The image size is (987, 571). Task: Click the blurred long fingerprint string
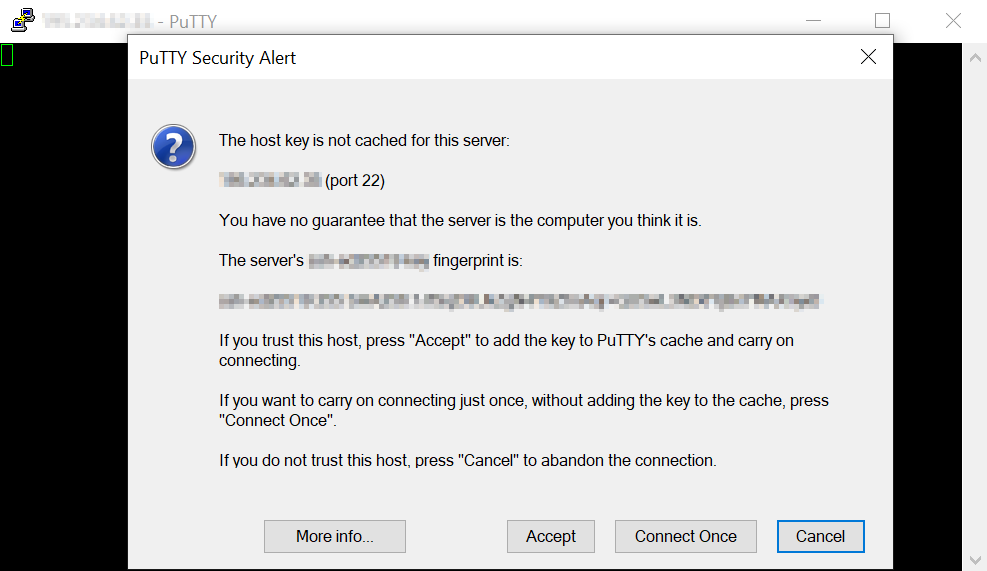coord(520,300)
